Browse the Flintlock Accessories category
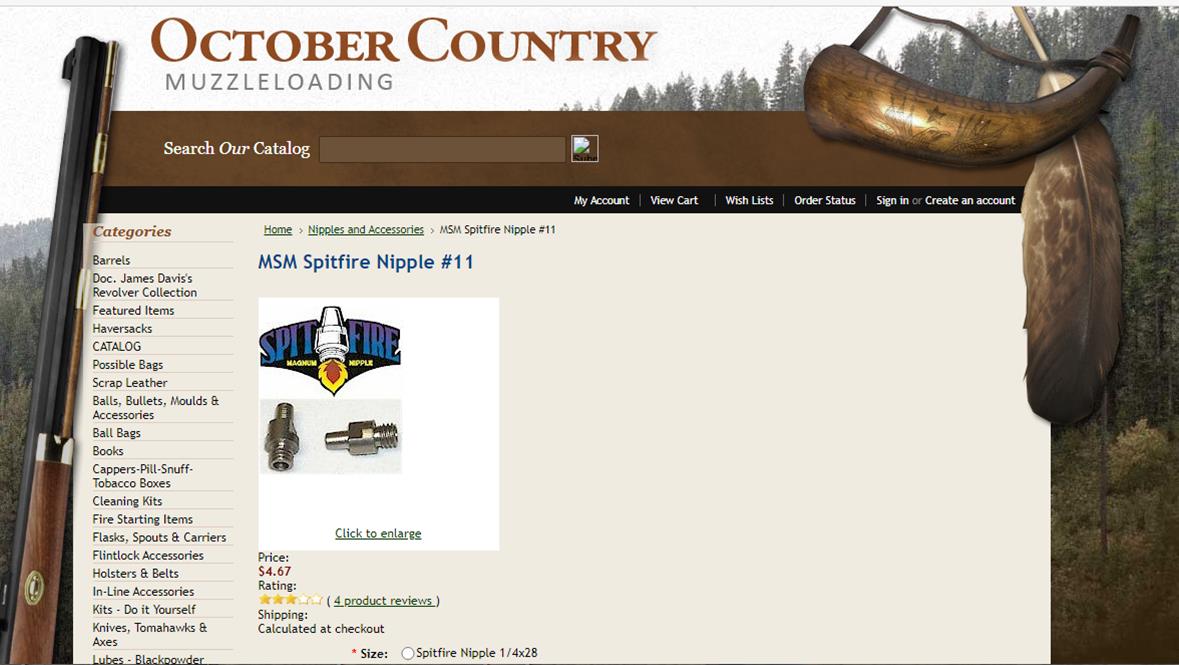Viewport: 1179px width, 665px height. coord(148,555)
